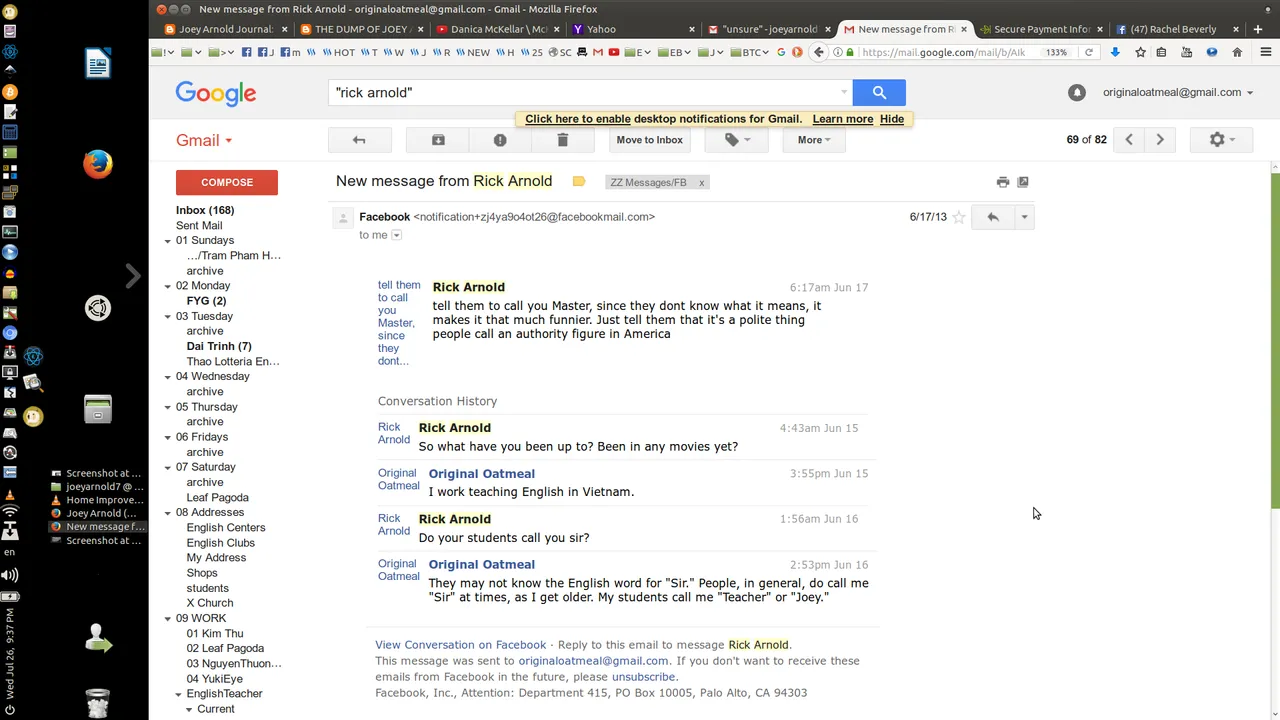Open the Leaf Pagoda label under Saturday
This screenshot has width=1280, height=720.
217,497
